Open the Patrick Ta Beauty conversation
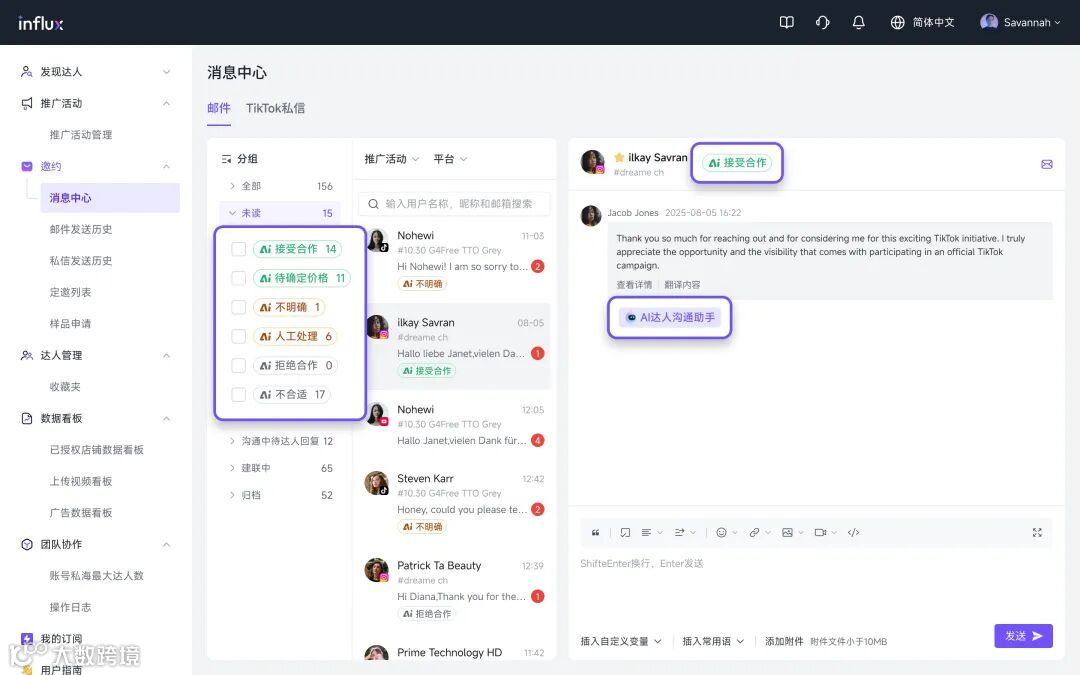The width and height of the screenshot is (1080, 675). [455, 590]
